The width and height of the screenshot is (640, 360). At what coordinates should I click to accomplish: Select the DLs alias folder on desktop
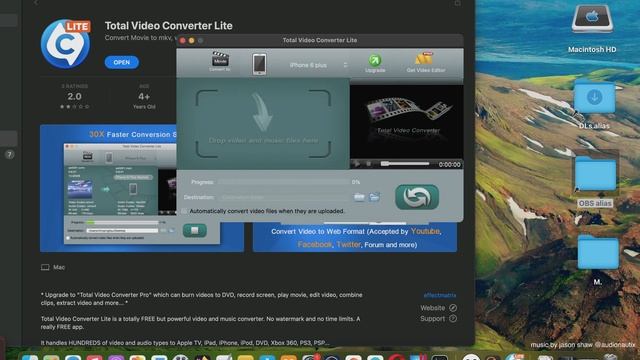594,105
